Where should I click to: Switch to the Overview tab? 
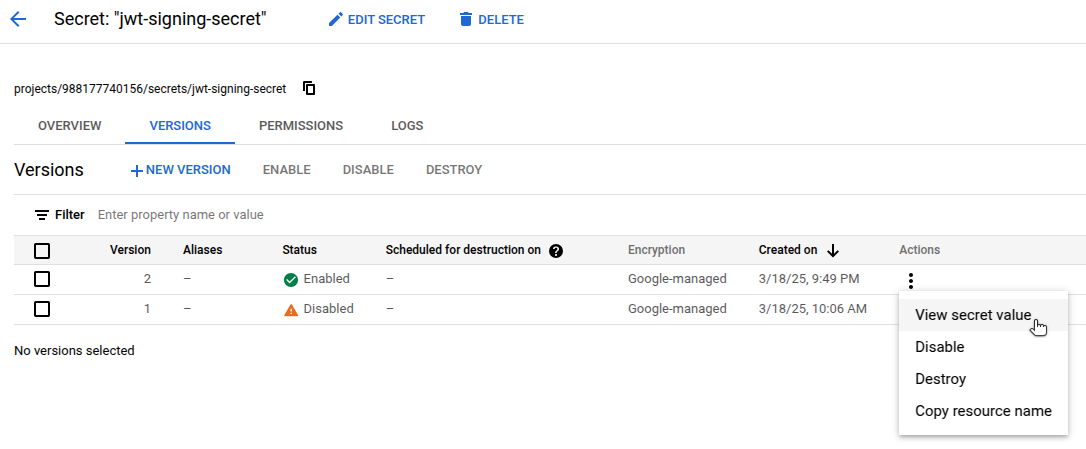(x=69, y=126)
